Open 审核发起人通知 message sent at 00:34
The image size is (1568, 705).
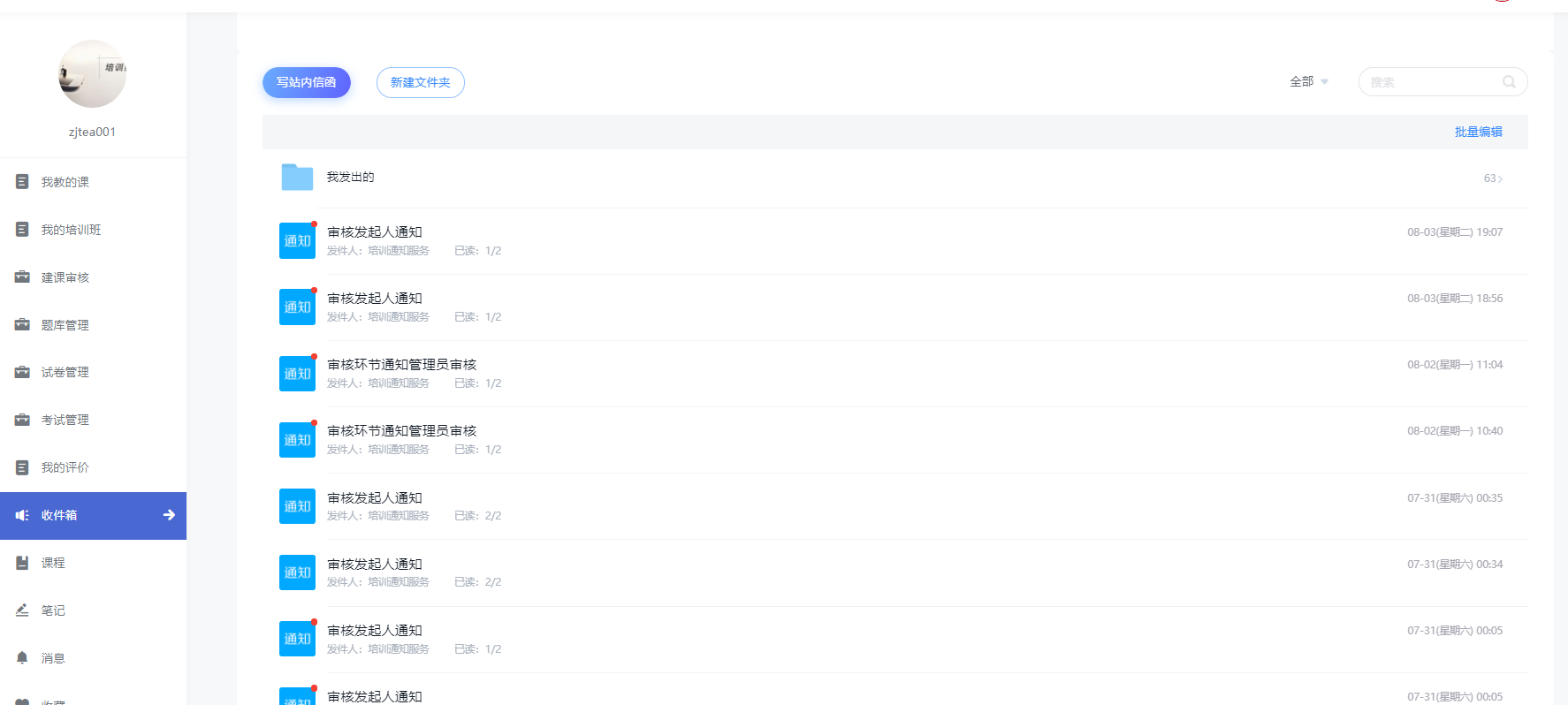point(375,565)
